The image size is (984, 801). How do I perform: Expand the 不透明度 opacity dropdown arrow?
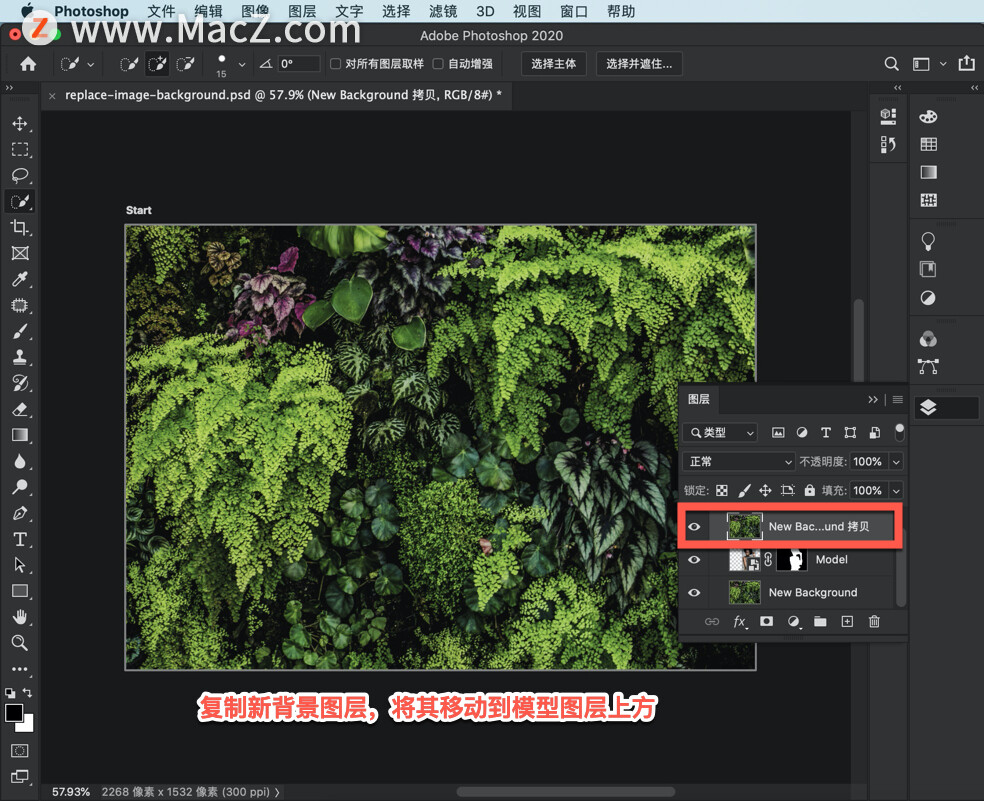coord(895,462)
